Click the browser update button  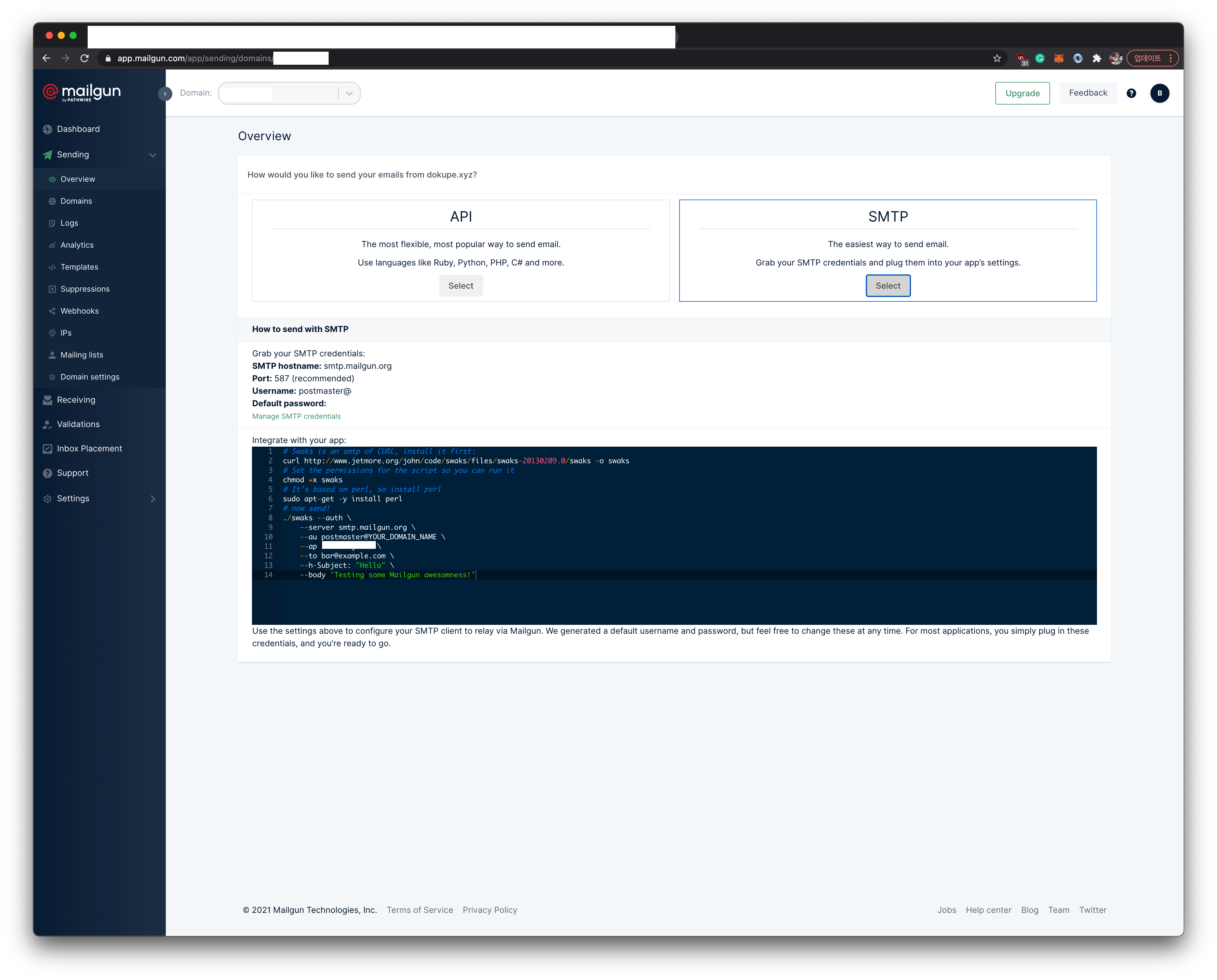[1152, 58]
